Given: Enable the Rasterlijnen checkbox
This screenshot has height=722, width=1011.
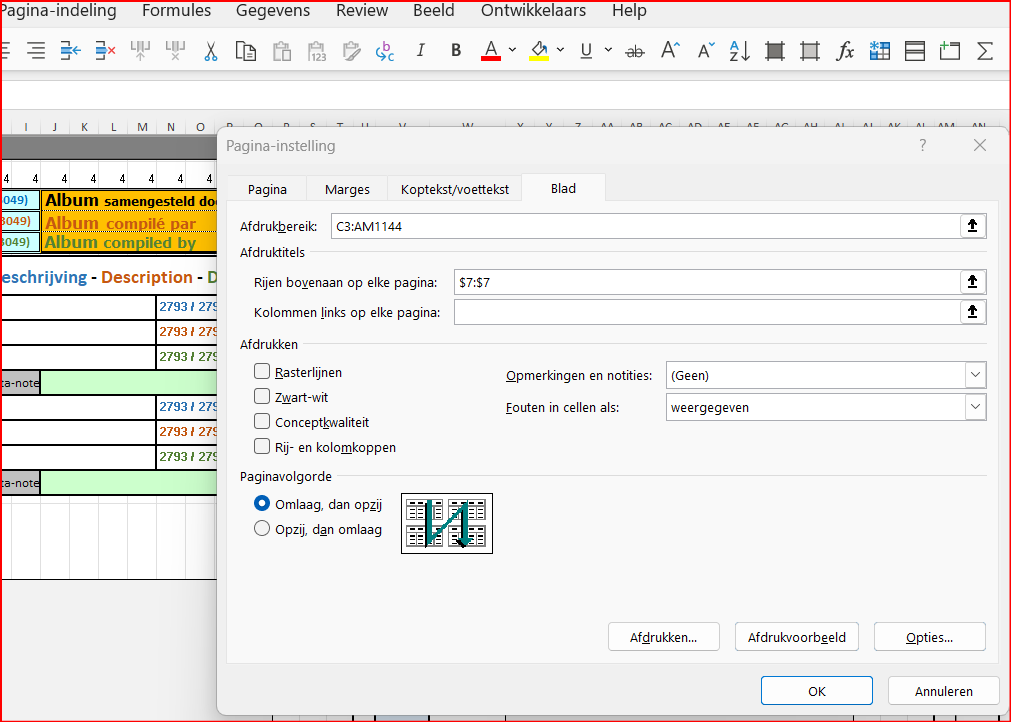Looking at the screenshot, I should (262, 371).
